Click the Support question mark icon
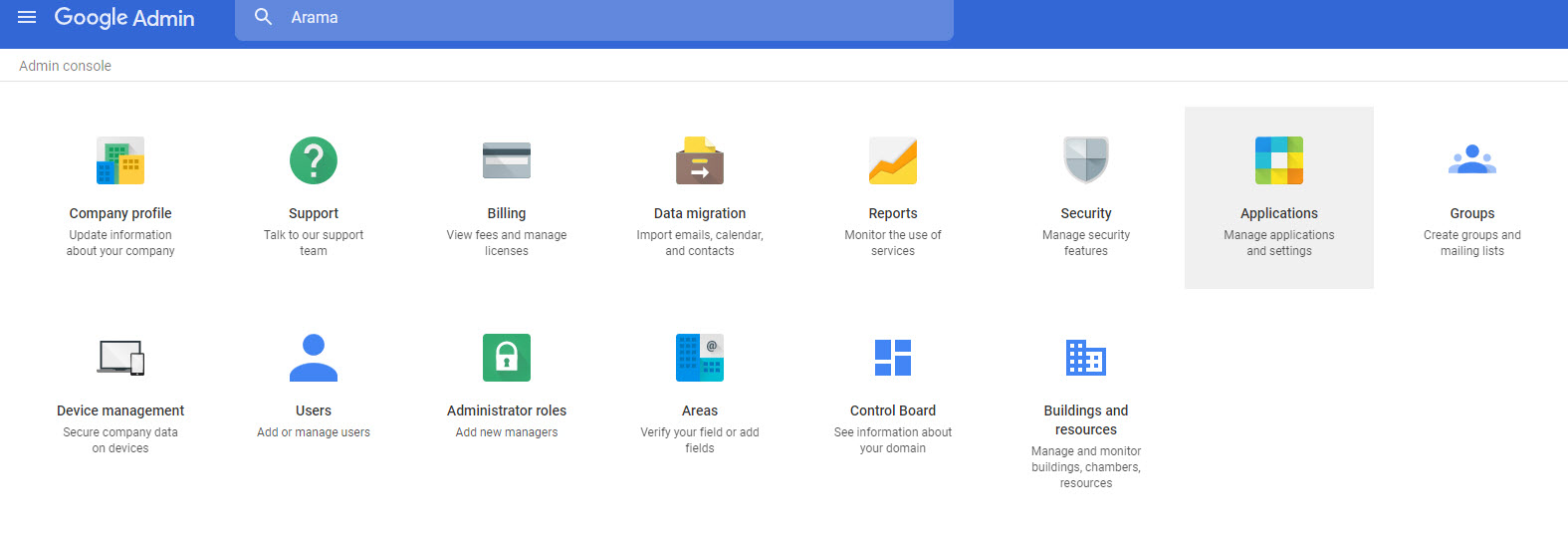1568x545 pixels. tap(314, 160)
